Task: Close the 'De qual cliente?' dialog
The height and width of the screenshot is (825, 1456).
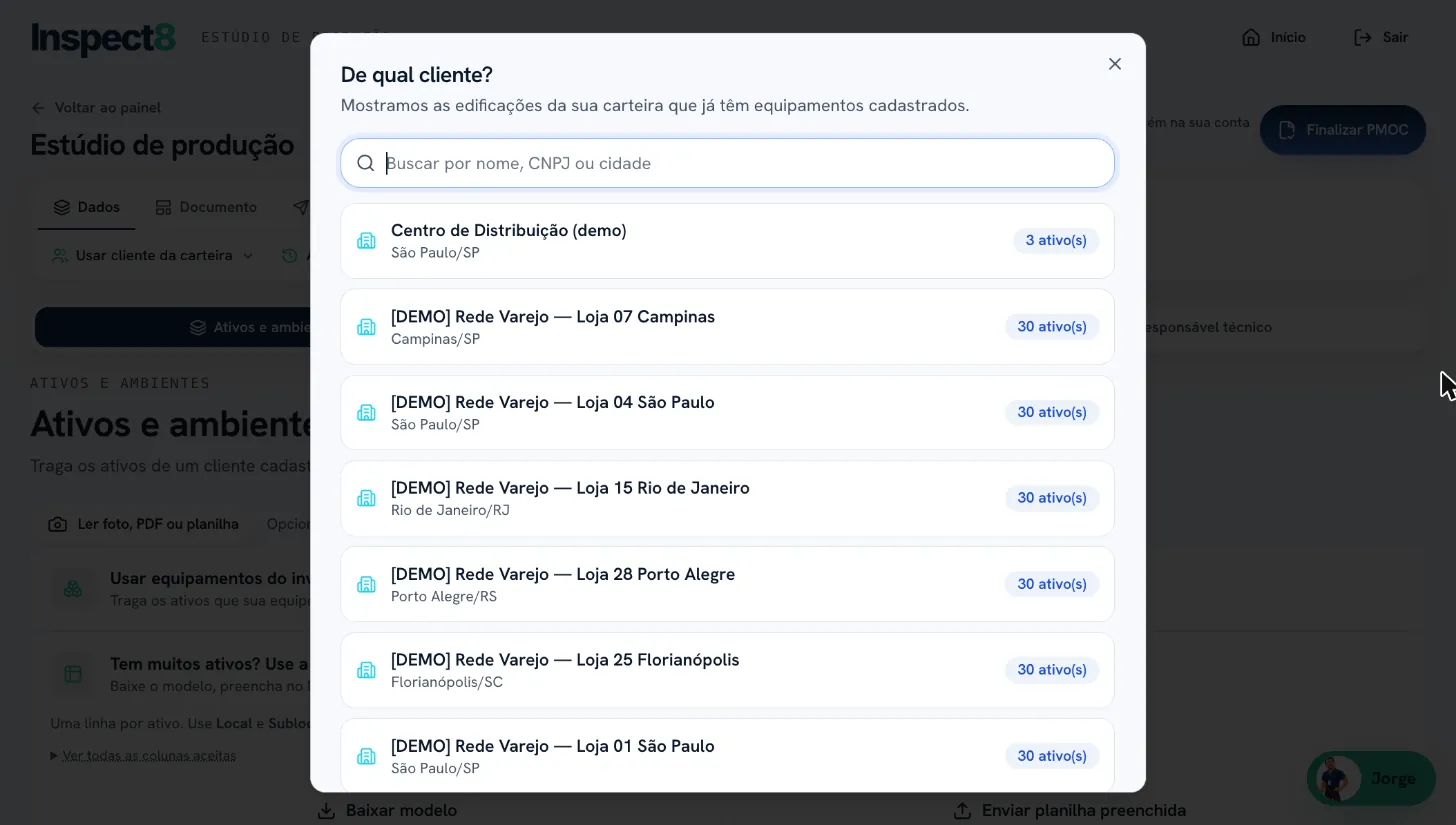Action: [x=1115, y=64]
